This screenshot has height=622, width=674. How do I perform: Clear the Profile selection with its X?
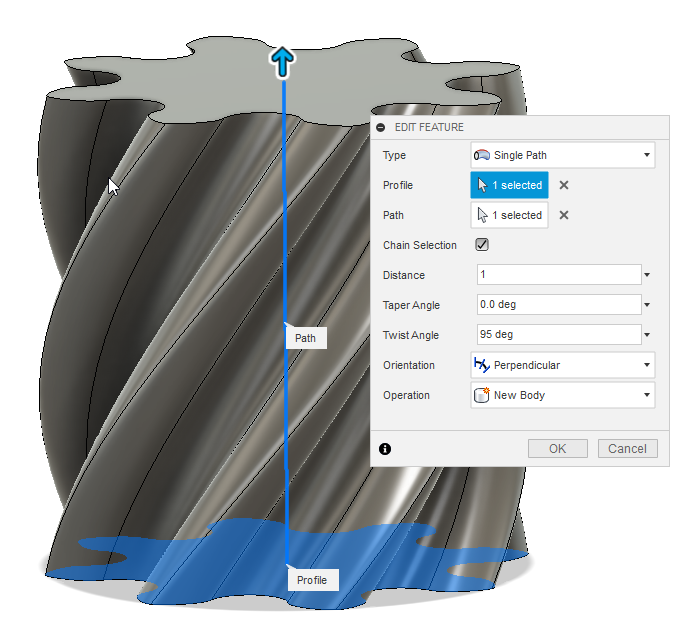click(x=564, y=185)
